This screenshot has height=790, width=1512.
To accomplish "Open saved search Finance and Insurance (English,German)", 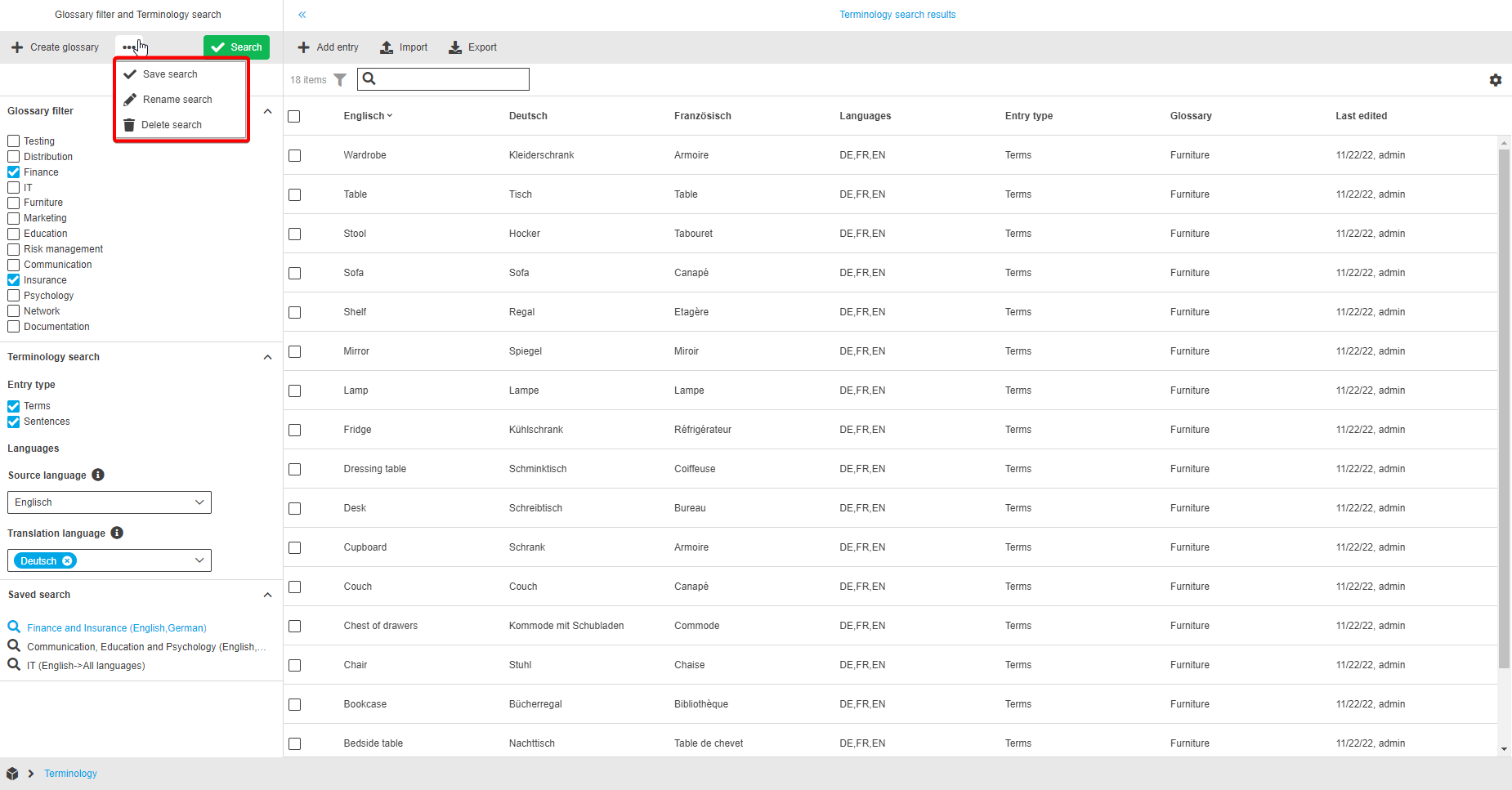I will point(117,628).
